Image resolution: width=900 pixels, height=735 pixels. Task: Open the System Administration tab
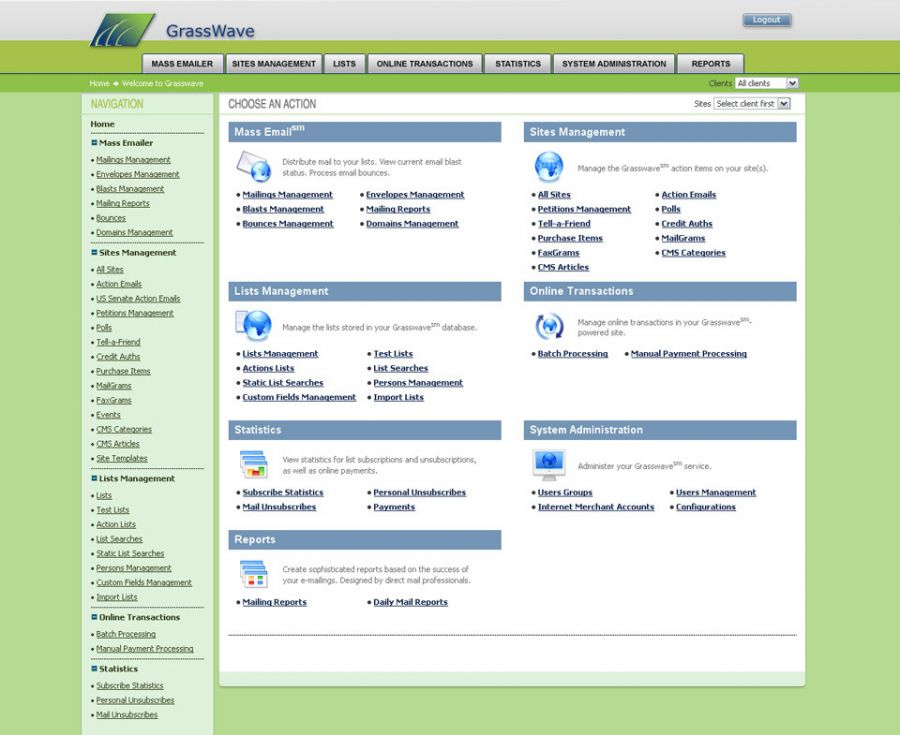pos(614,64)
